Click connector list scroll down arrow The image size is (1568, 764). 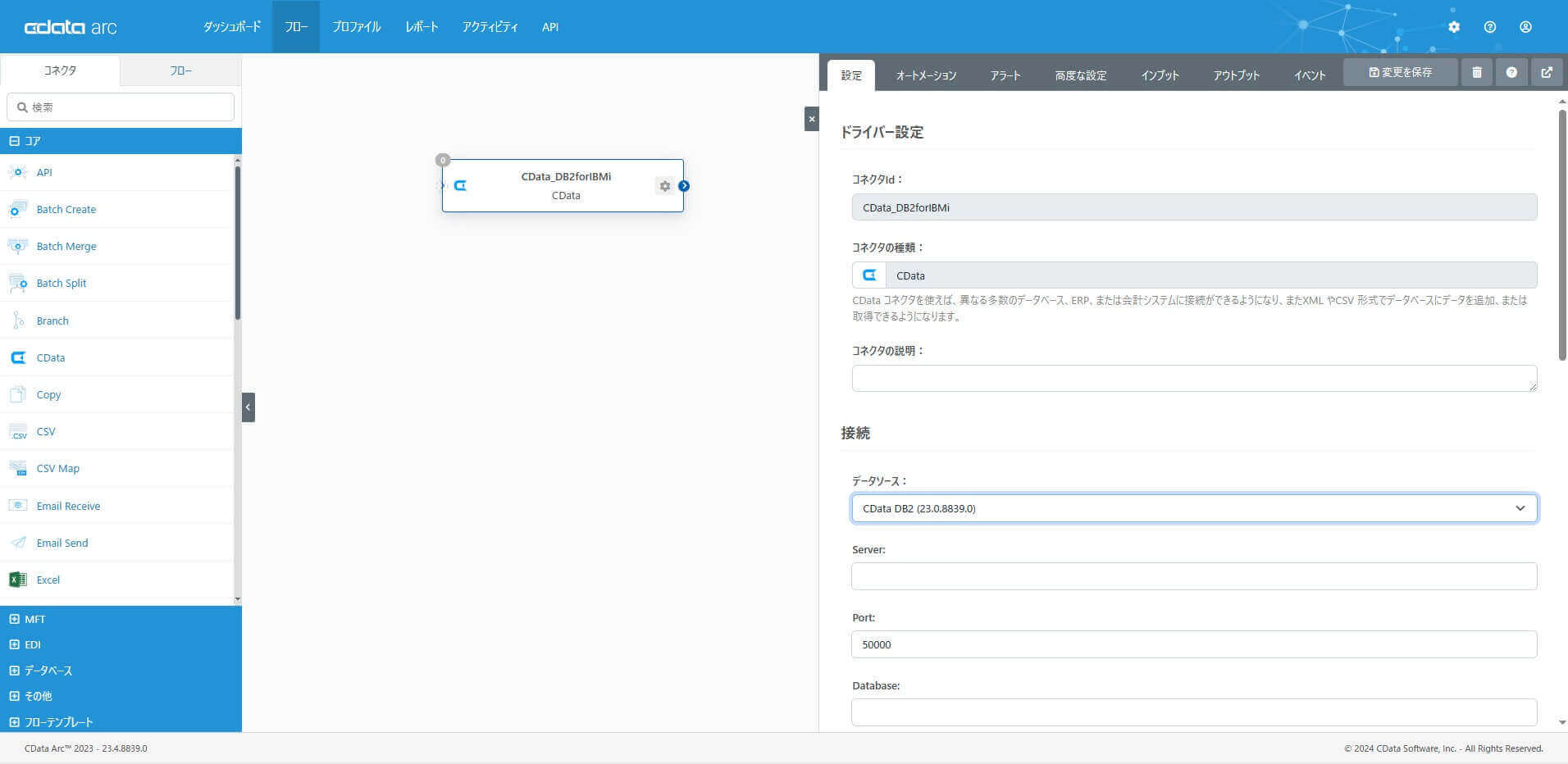point(238,599)
